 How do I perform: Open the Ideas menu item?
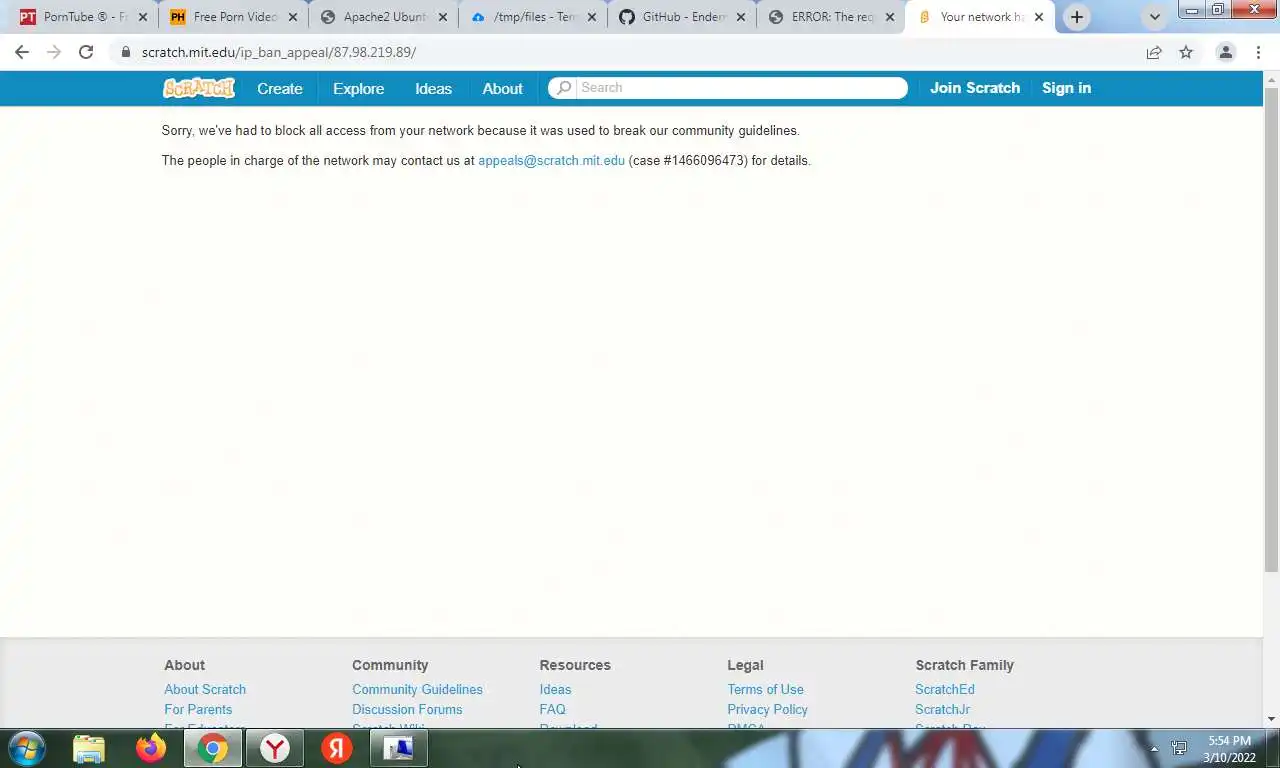[434, 88]
